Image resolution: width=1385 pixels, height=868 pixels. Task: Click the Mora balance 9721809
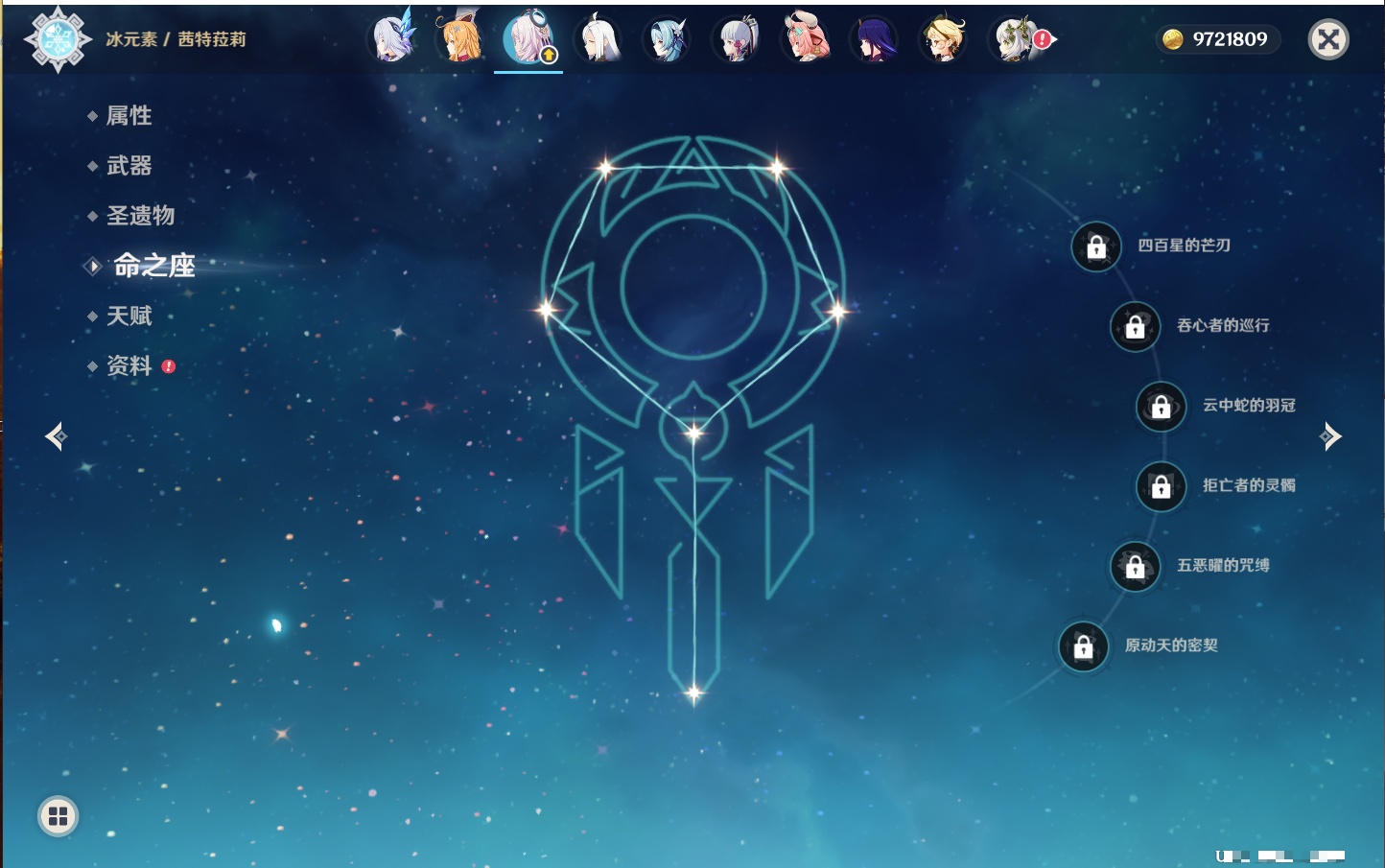(1216, 39)
